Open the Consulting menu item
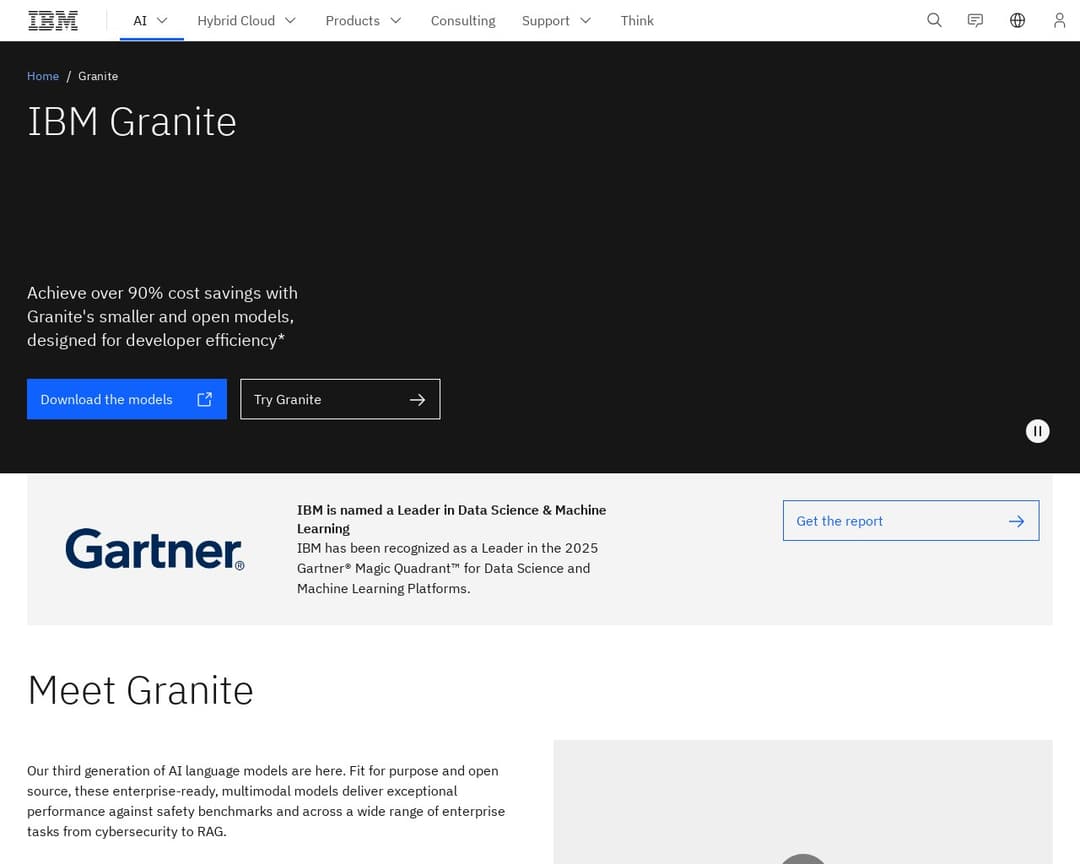The height and width of the screenshot is (864, 1080). click(463, 21)
